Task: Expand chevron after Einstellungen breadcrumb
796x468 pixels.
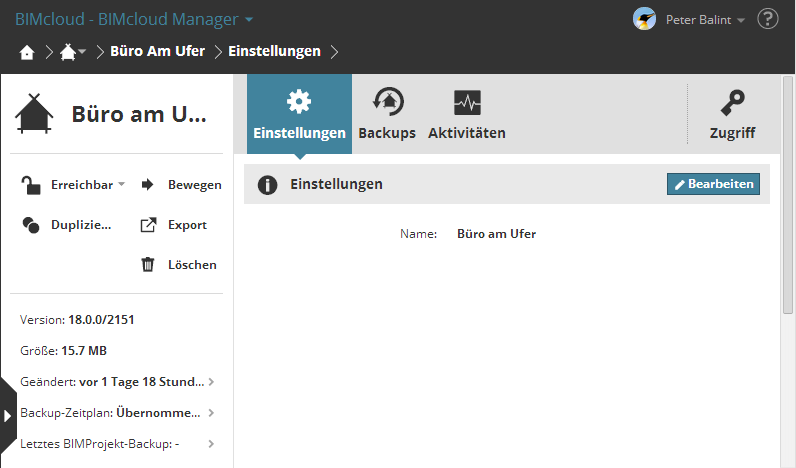Action: coord(335,52)
